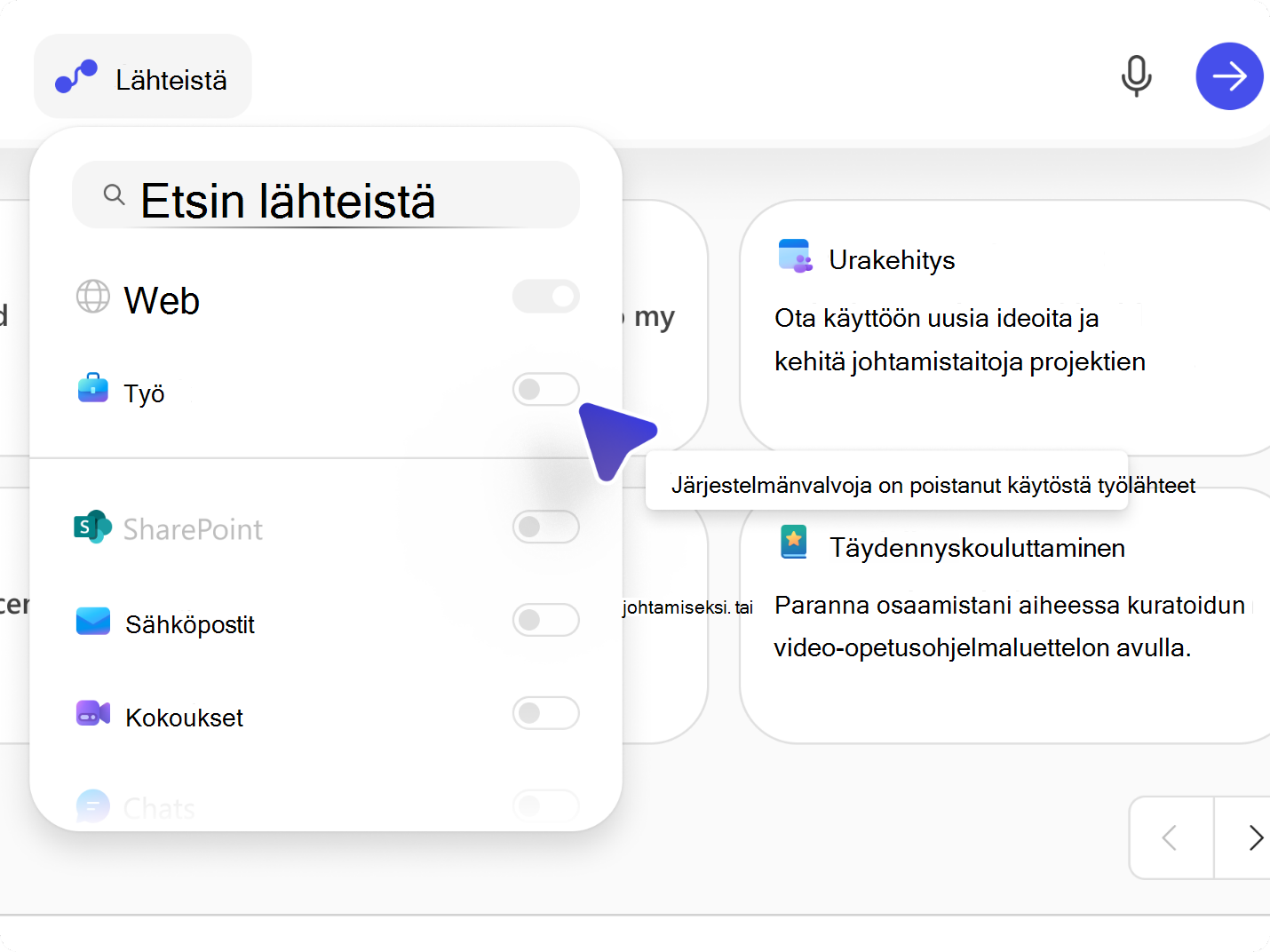
Task: Click the microphone voice input icon
Action: click(1136, 76)
